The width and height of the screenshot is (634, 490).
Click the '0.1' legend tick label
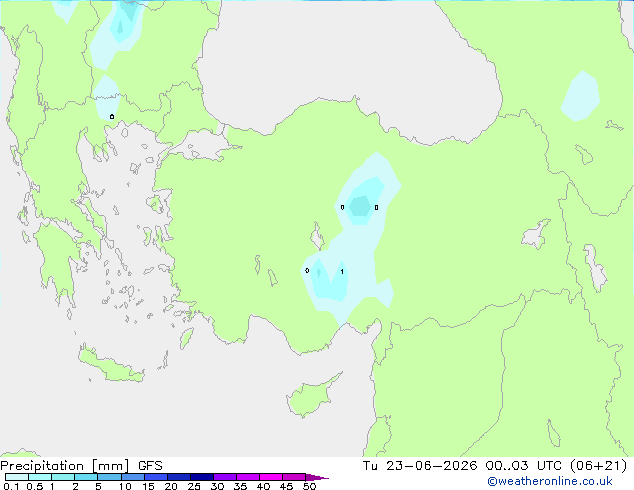[x=11, y=486]
